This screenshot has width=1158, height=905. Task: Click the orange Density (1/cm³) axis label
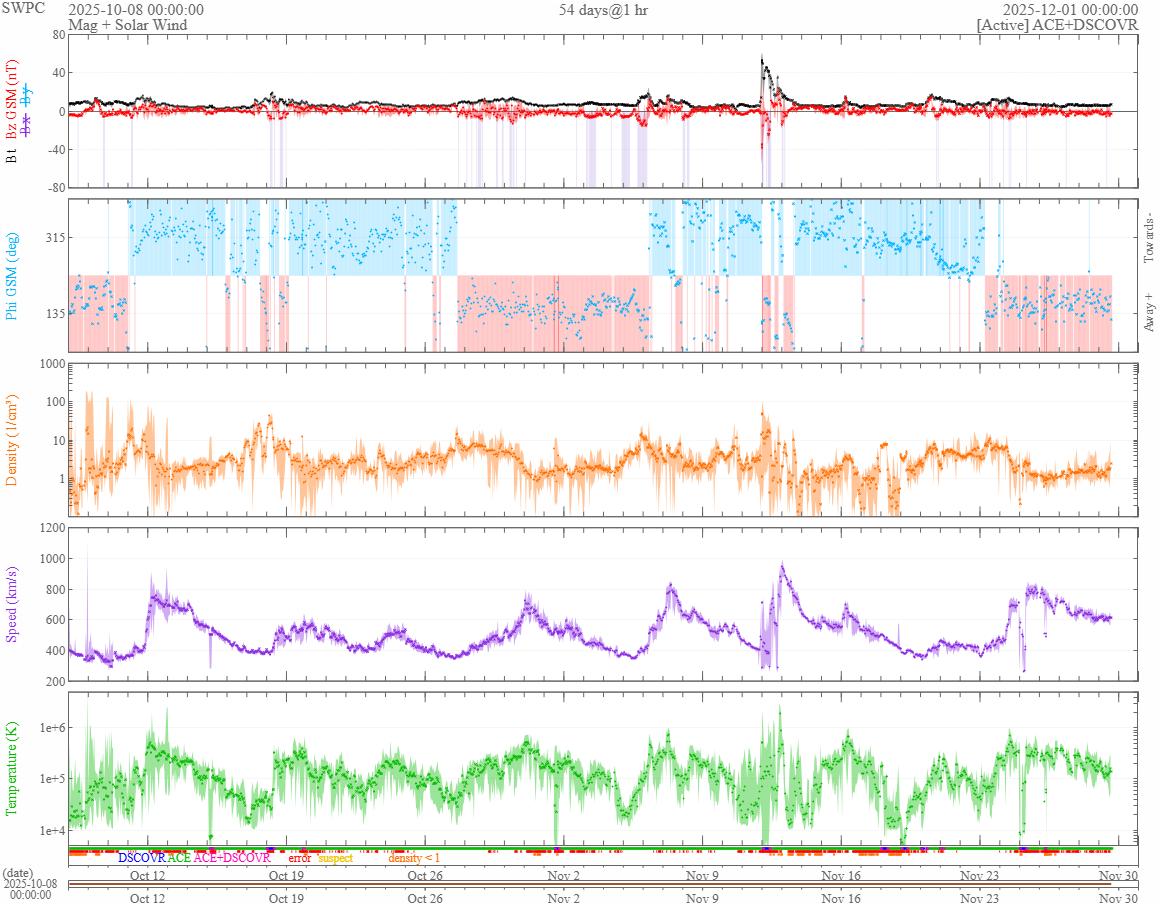point(11,440)
